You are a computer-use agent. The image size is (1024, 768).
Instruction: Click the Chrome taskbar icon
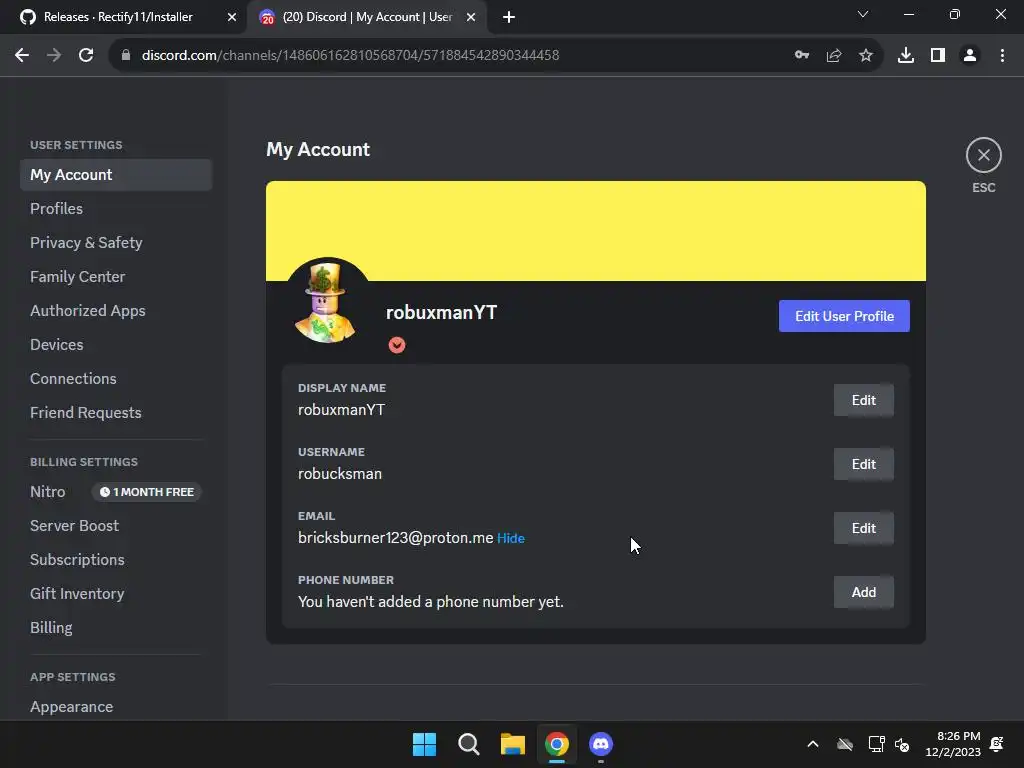coord(556,744)
